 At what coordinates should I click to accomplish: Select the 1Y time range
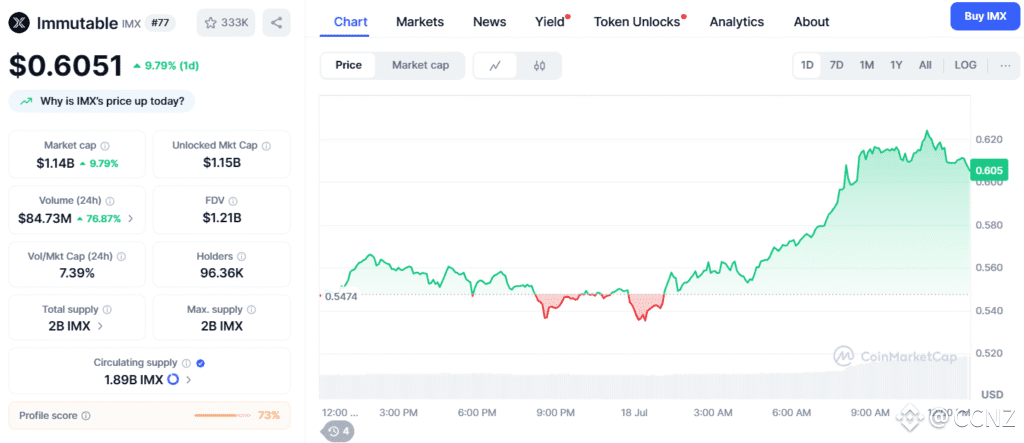(x=896, y=65)
